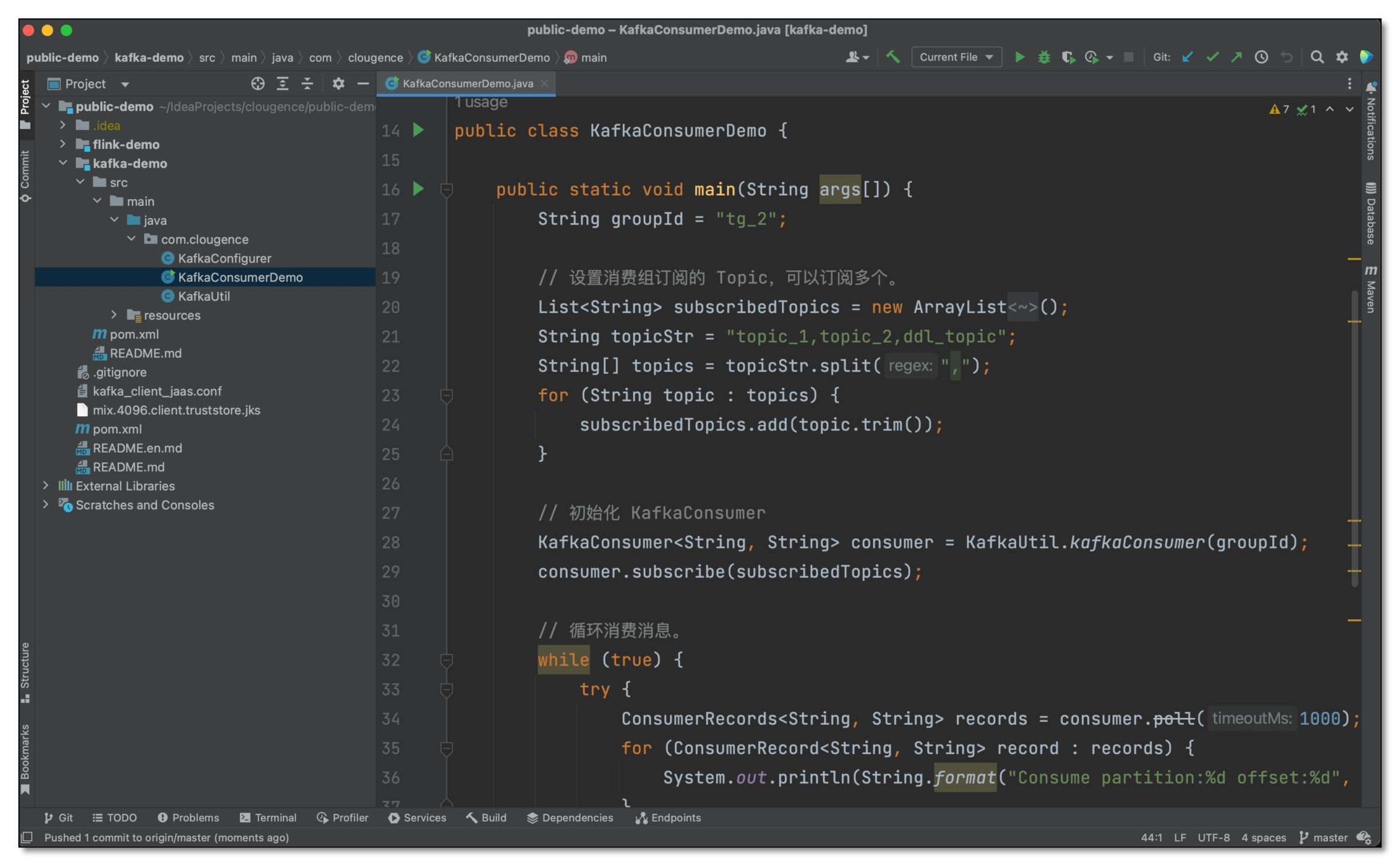1400x866 pixels.
Task: Expand External Libraries node
Action: [x=46, y=486]
